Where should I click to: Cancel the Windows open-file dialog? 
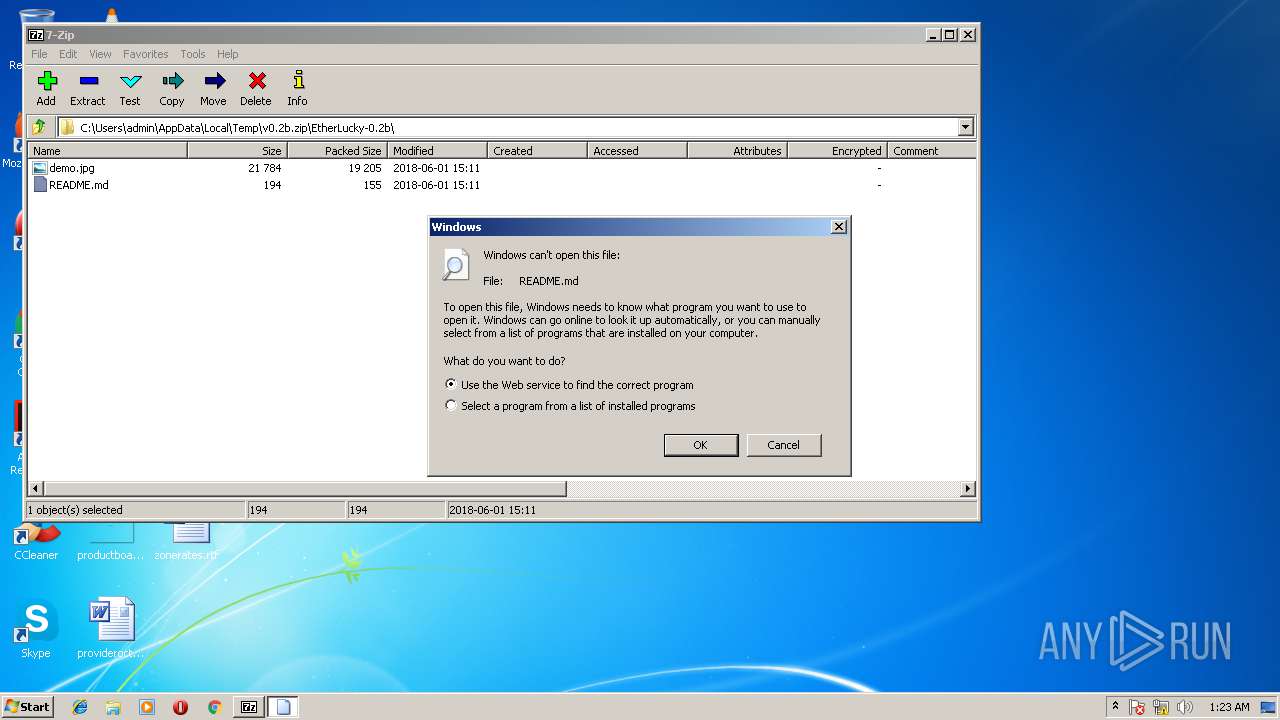click(784, 445)
